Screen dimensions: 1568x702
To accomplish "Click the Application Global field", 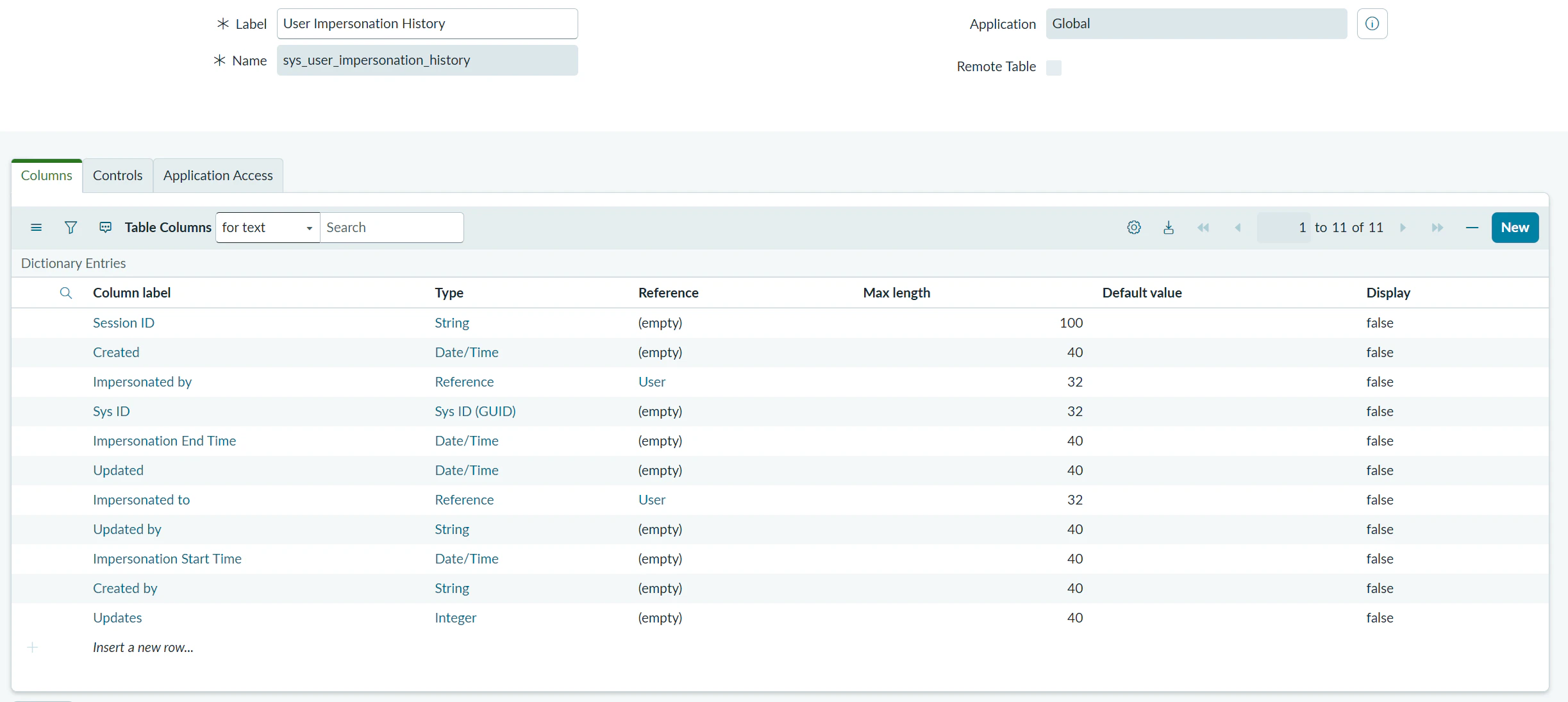I will tap(1196, 24).
